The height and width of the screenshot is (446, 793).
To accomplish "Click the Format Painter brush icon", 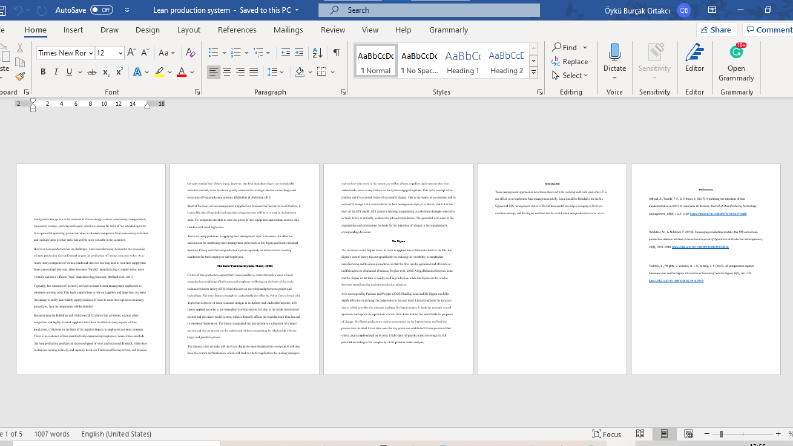I will 20,77.
